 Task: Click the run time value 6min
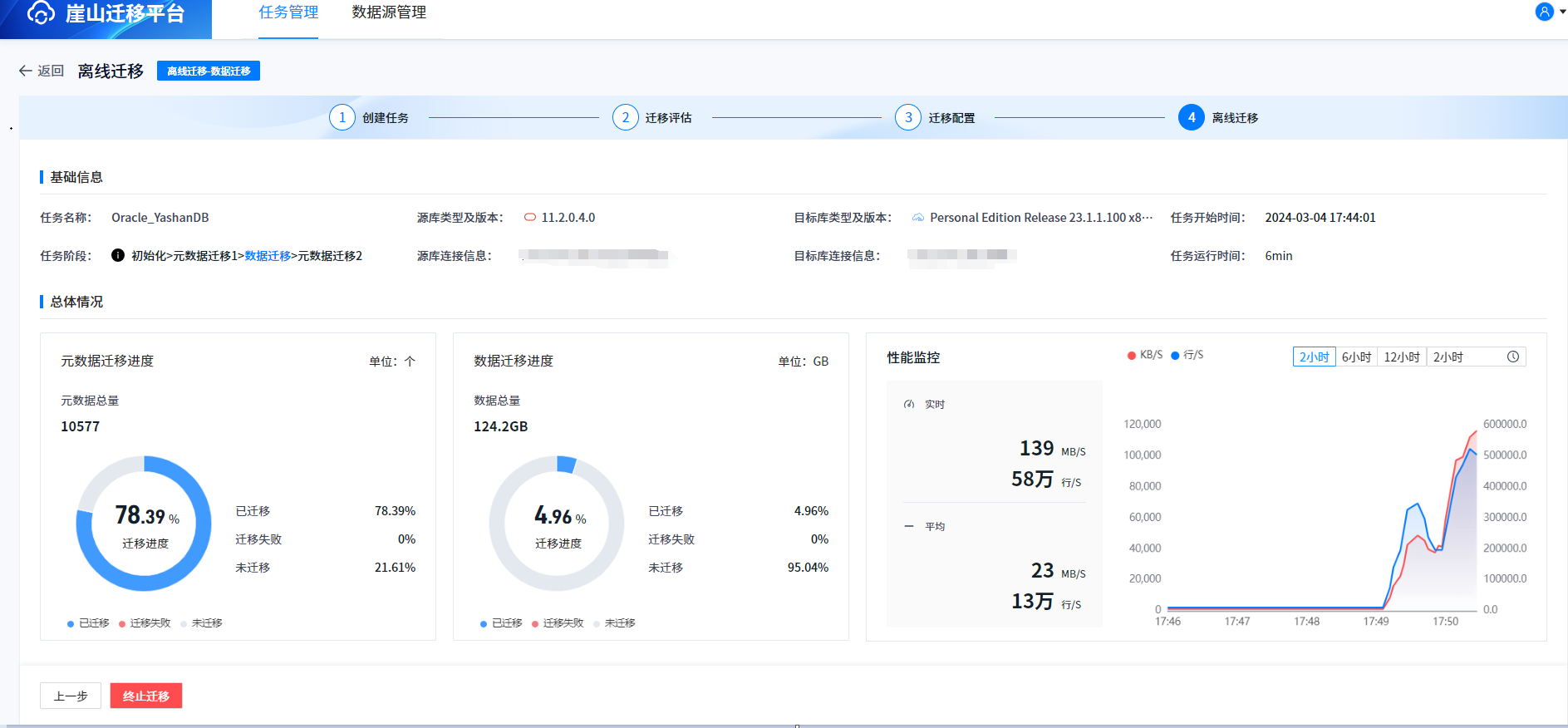[1279, 256]
